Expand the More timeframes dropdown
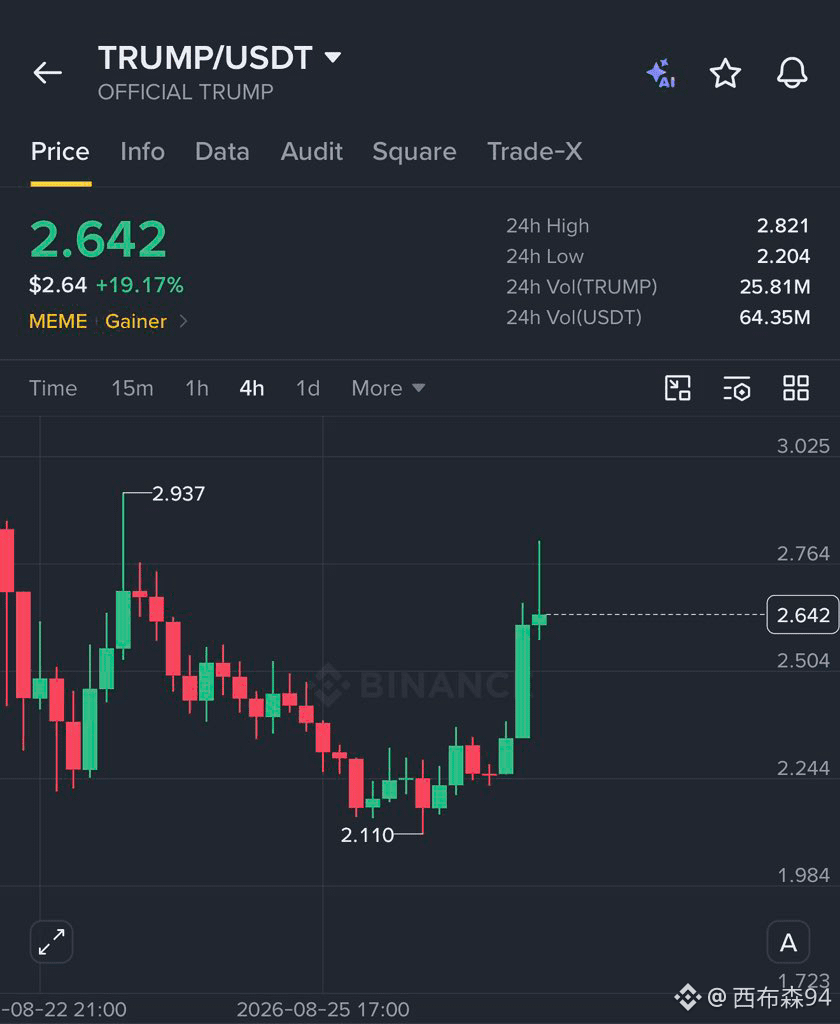Screen dimensions: 840x1024 coord(388,388)
